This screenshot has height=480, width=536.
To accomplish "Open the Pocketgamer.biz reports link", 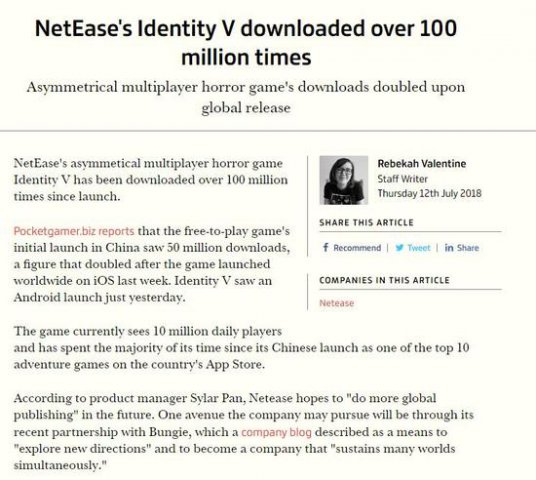I will point(74,231).
